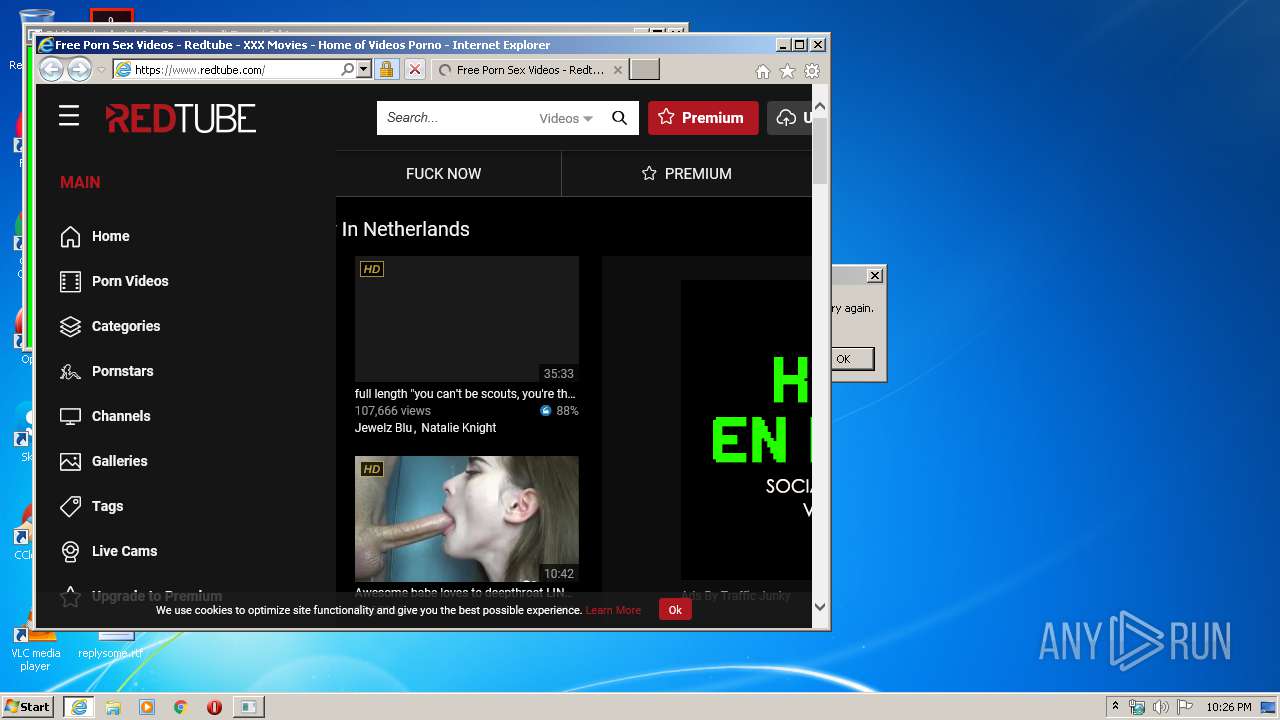Close the background error dialog
This screenshot has height=720, width=1280.
click(875, 275)
